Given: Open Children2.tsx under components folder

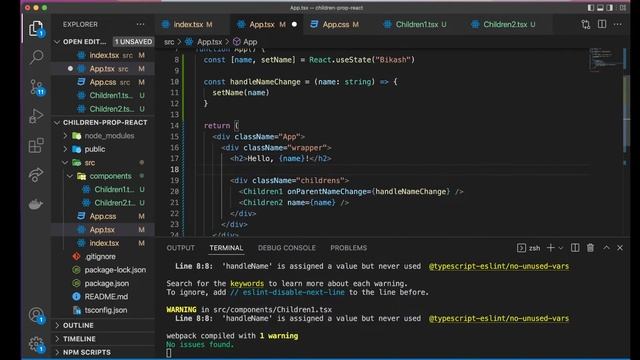Looking at the screenshot, I should 104,203.
